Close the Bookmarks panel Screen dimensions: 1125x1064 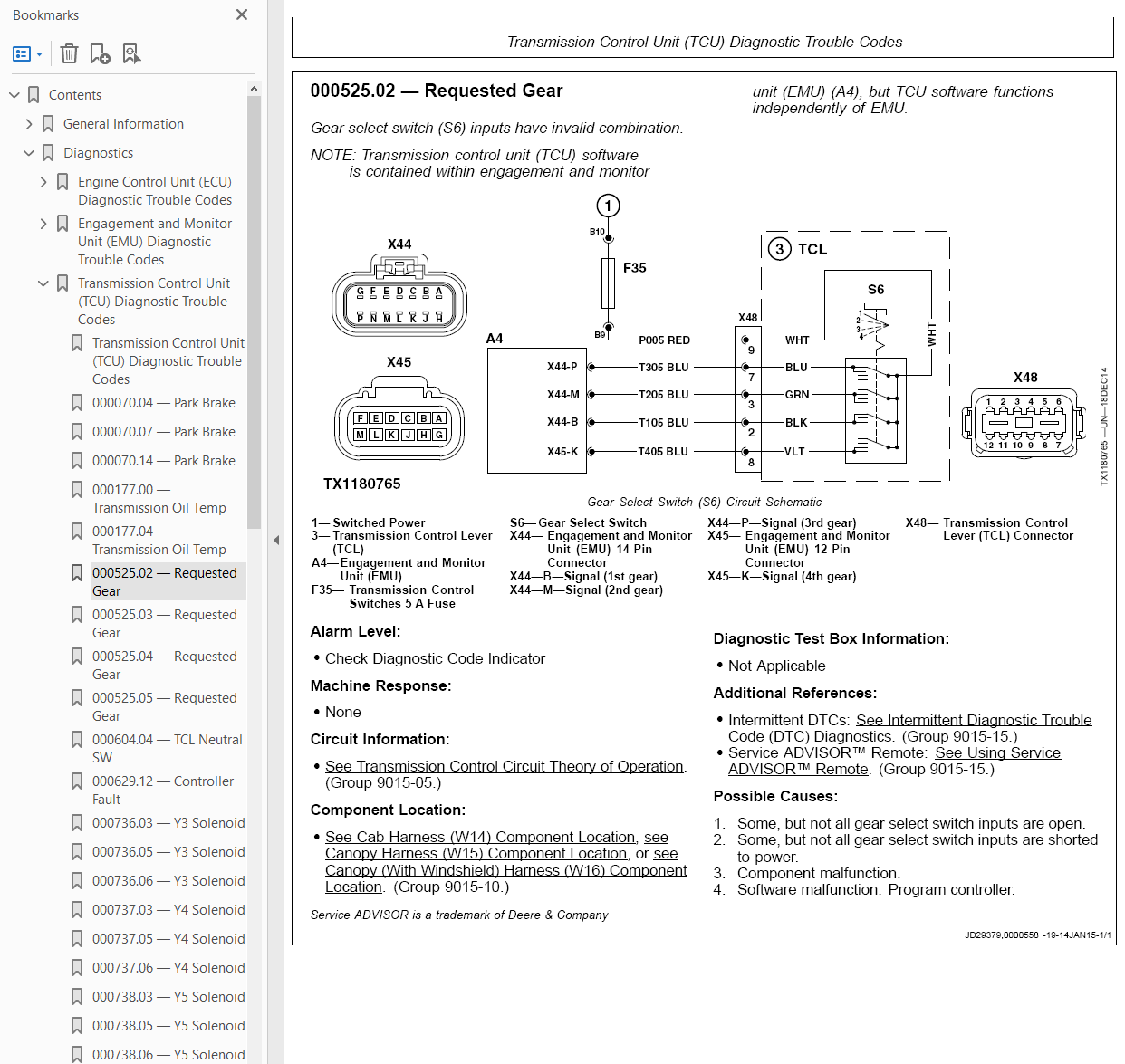click(241, 14)
